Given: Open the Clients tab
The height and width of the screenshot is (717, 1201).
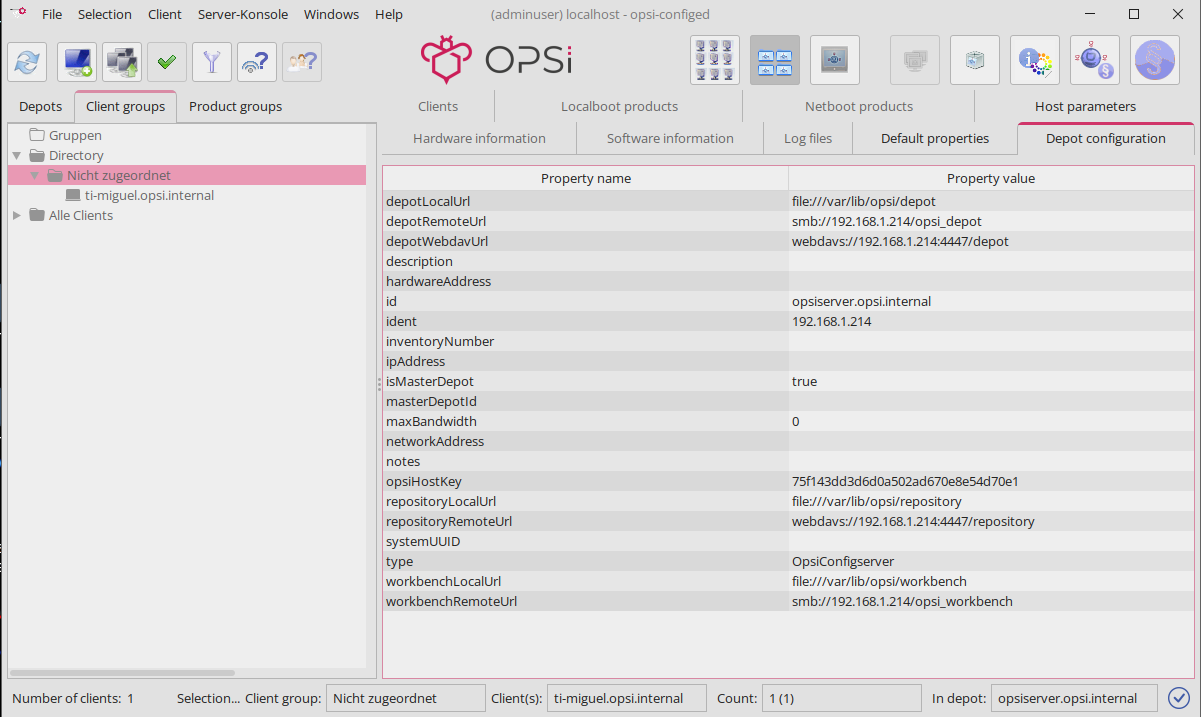Looking at the screenshot, I should point(438,106).
